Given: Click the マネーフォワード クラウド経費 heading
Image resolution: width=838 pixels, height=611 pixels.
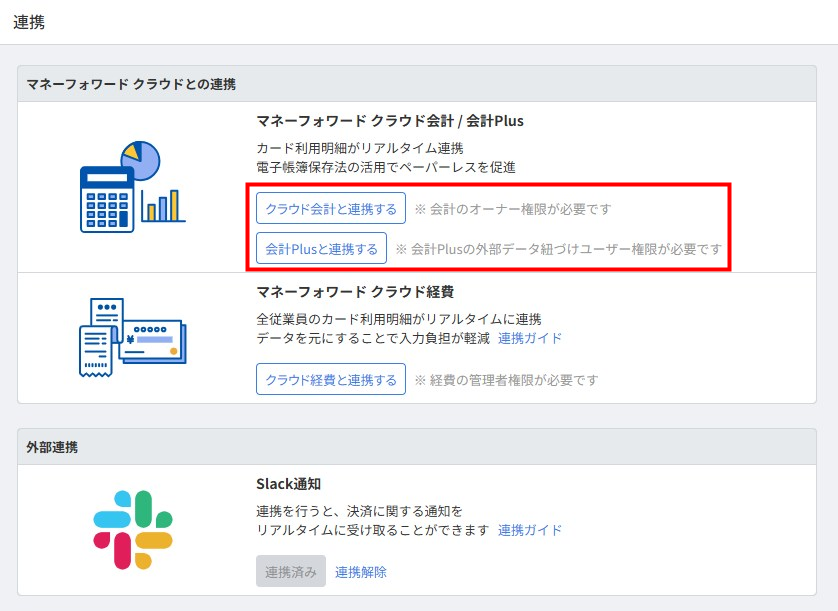Looking at the screenshot, I should tap(356, 292).
